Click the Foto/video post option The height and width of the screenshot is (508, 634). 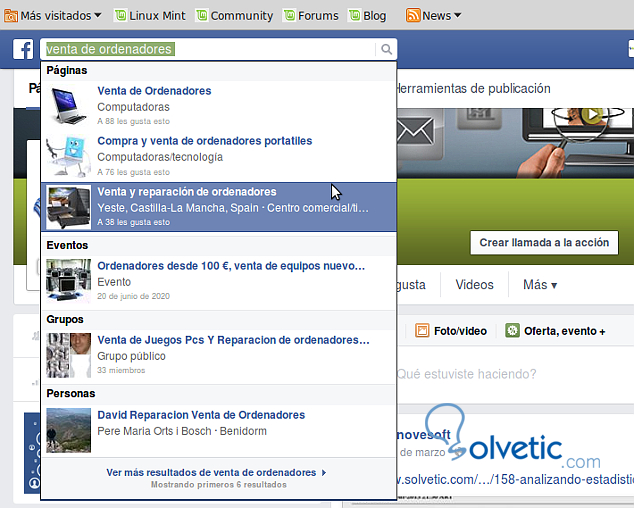451,331
